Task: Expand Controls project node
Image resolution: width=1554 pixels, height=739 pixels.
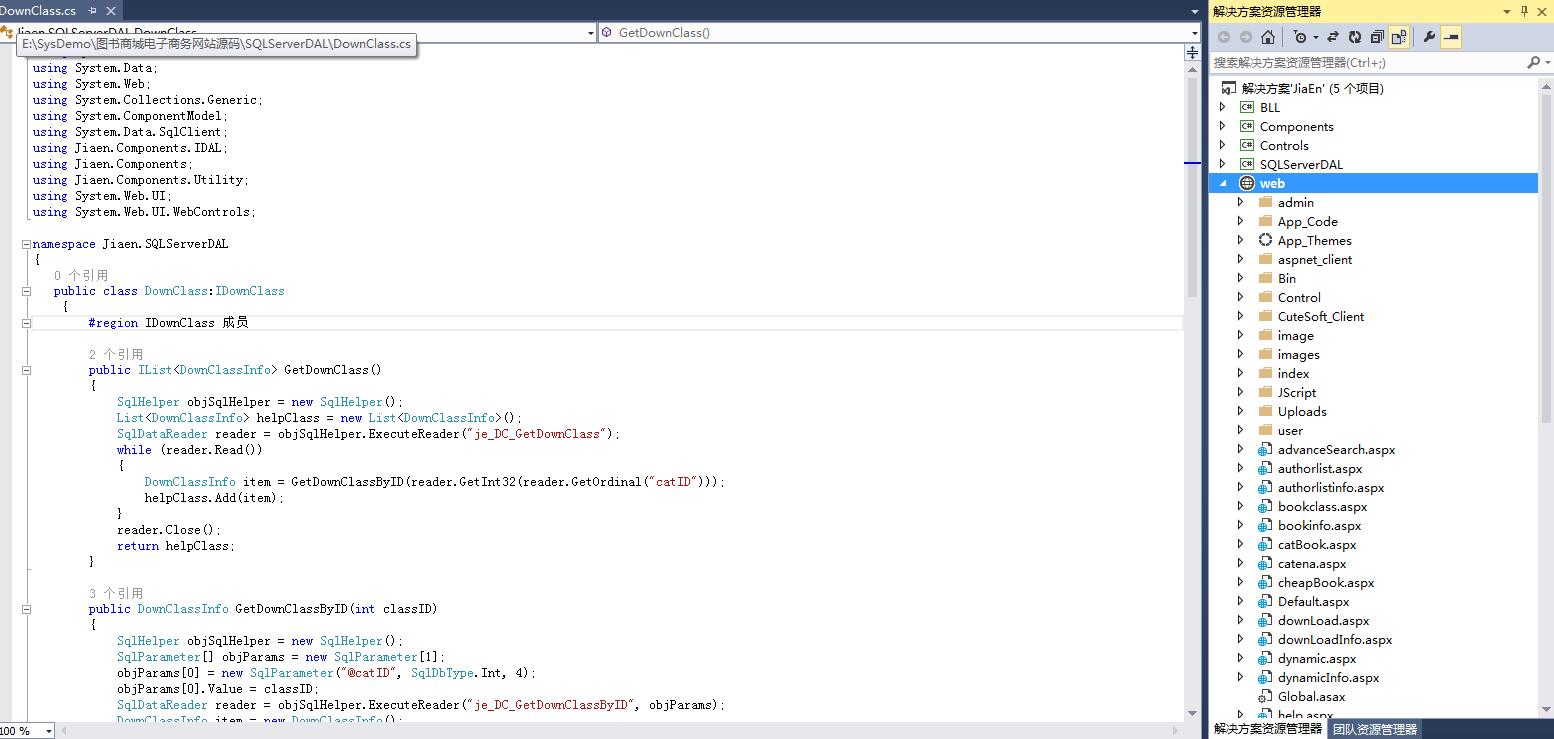Action: pyautogui.click(x=1223, y=145)
